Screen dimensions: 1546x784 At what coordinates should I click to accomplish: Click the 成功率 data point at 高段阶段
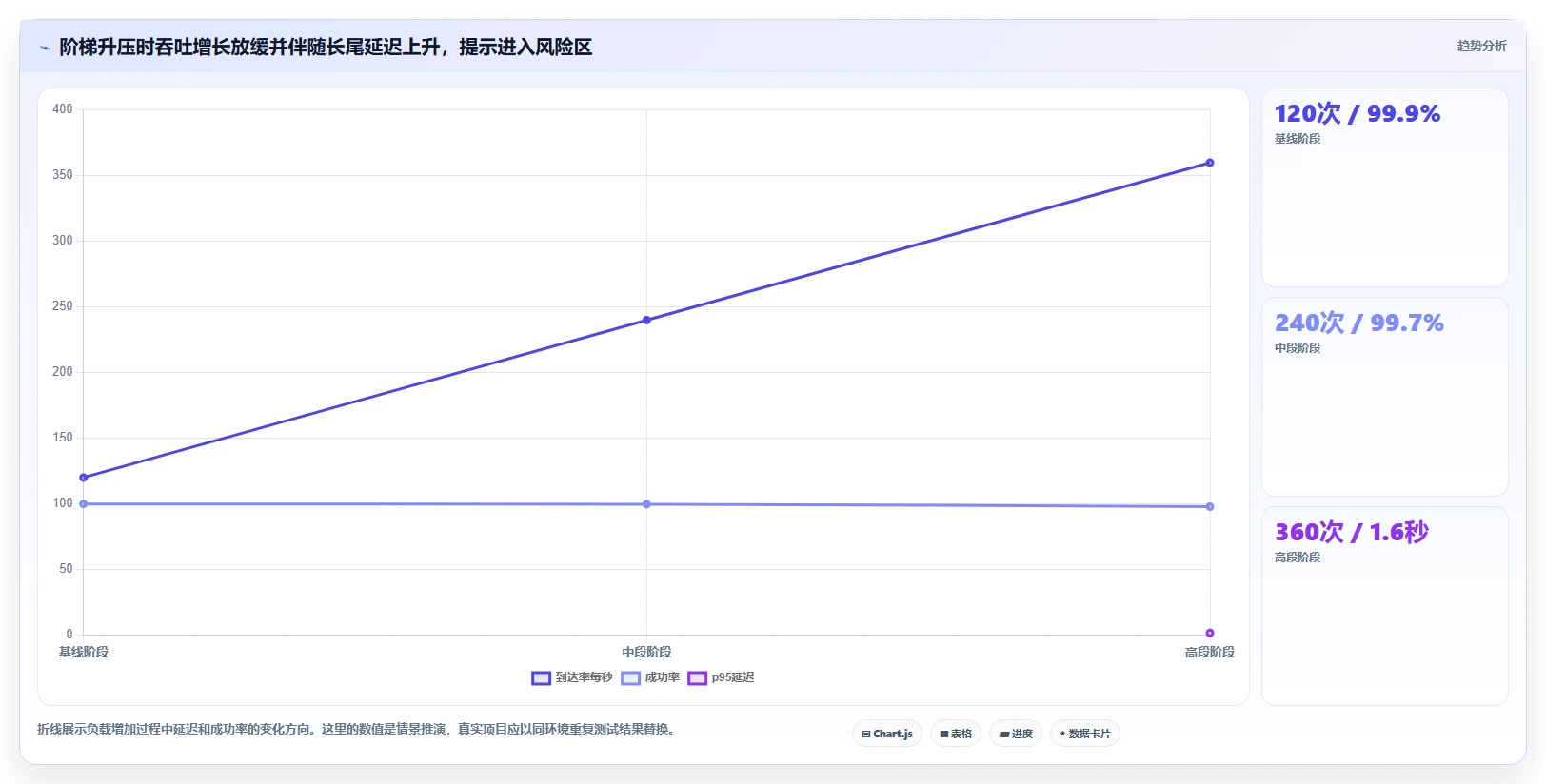coord(1210,507)
